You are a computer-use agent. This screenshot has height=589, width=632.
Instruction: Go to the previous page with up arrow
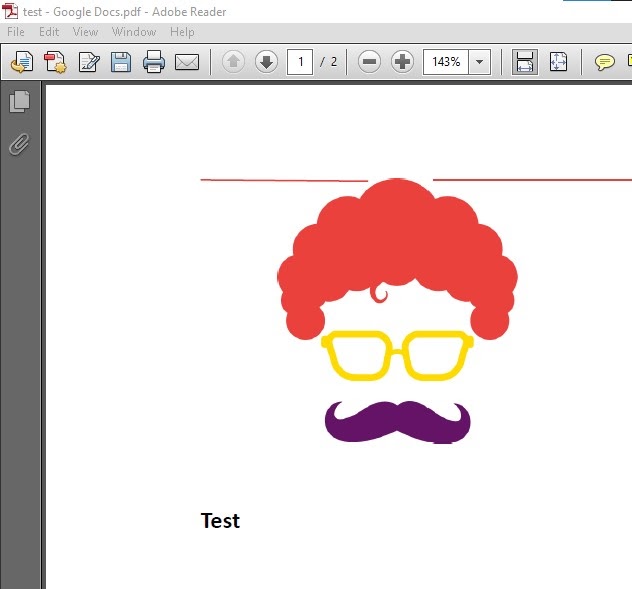coord(233,62)
